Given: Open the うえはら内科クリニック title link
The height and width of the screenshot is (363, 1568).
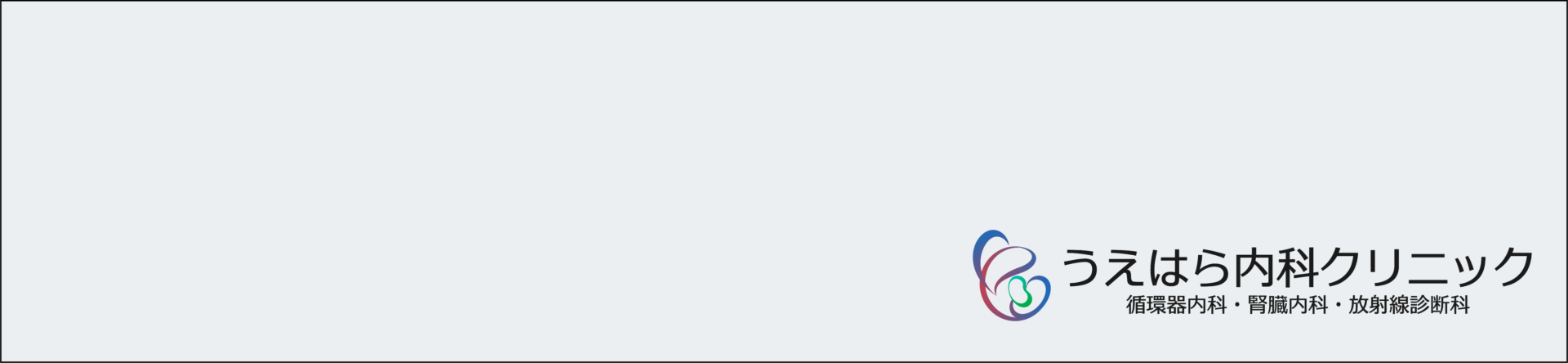Looking at the screenshot, I should tap(1297, 267).
